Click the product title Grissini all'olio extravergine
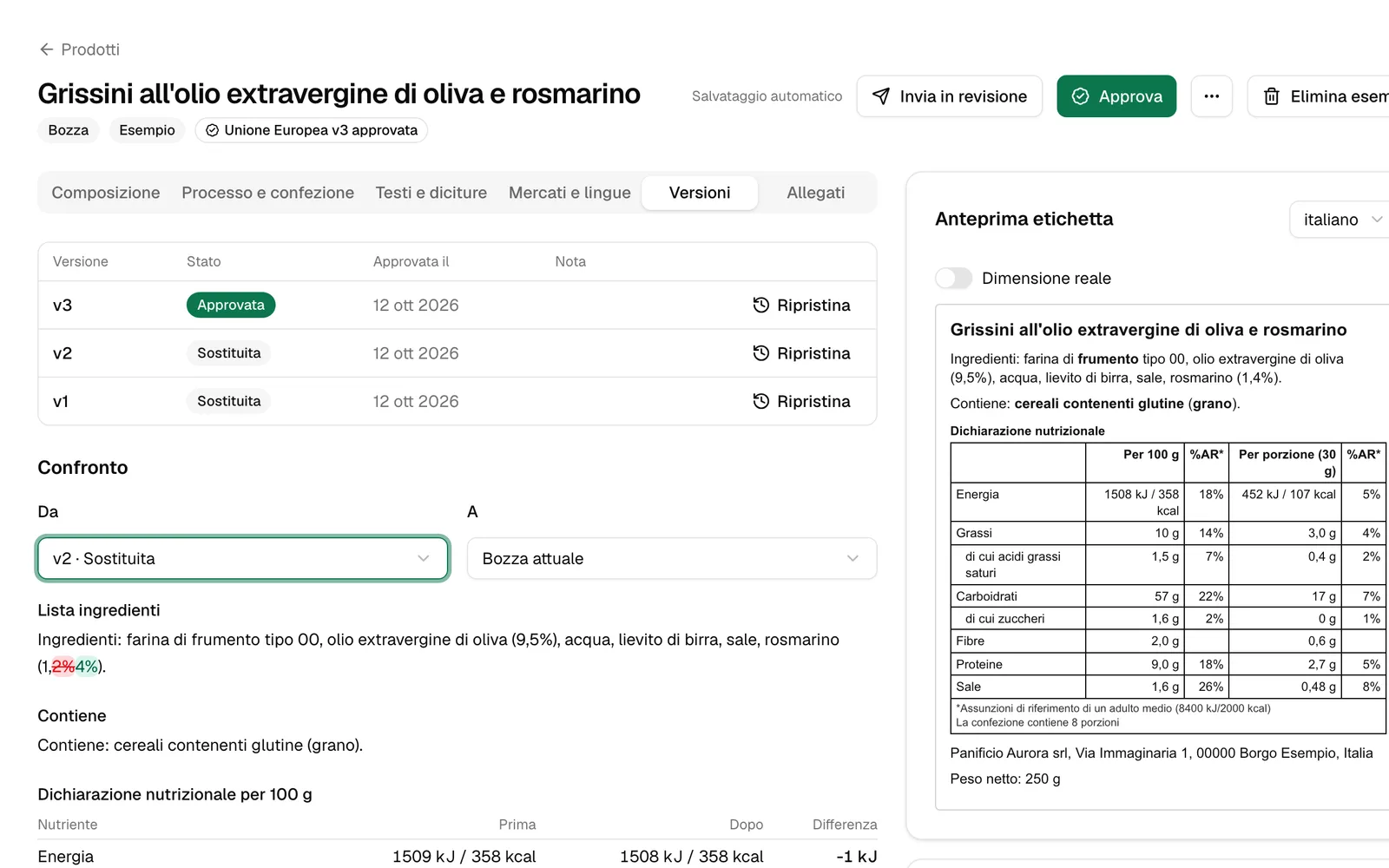Screen dimensions: 1389x868 (x=339, y=94)
